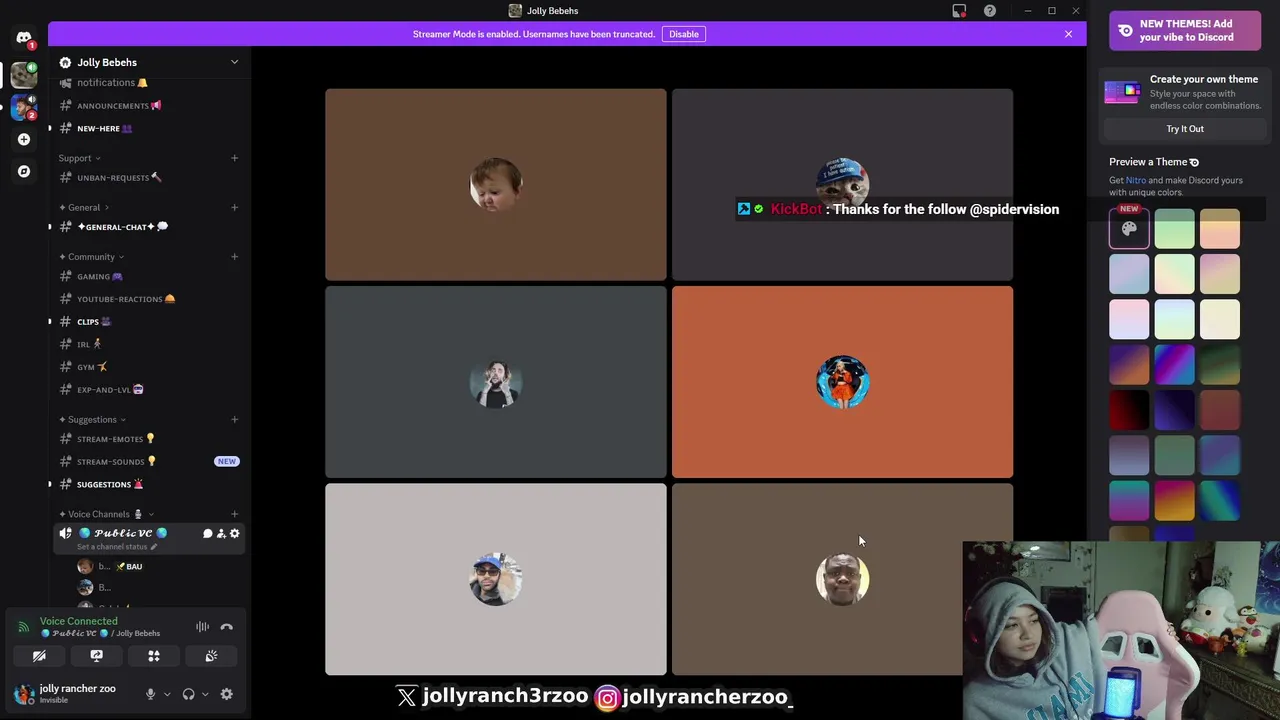Click the Voice Connected status text
The width and height of the screenshot is (1280, 720).
[79, 621]
